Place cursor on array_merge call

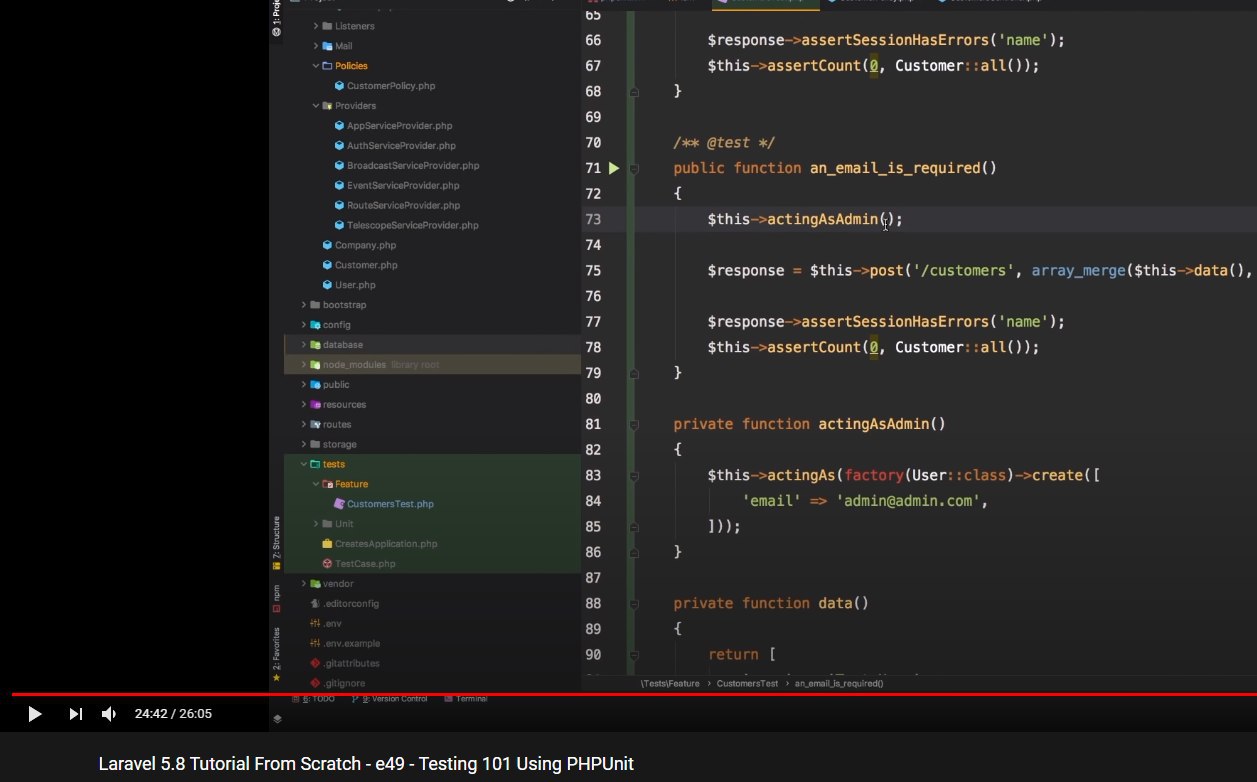point(1077,271)
